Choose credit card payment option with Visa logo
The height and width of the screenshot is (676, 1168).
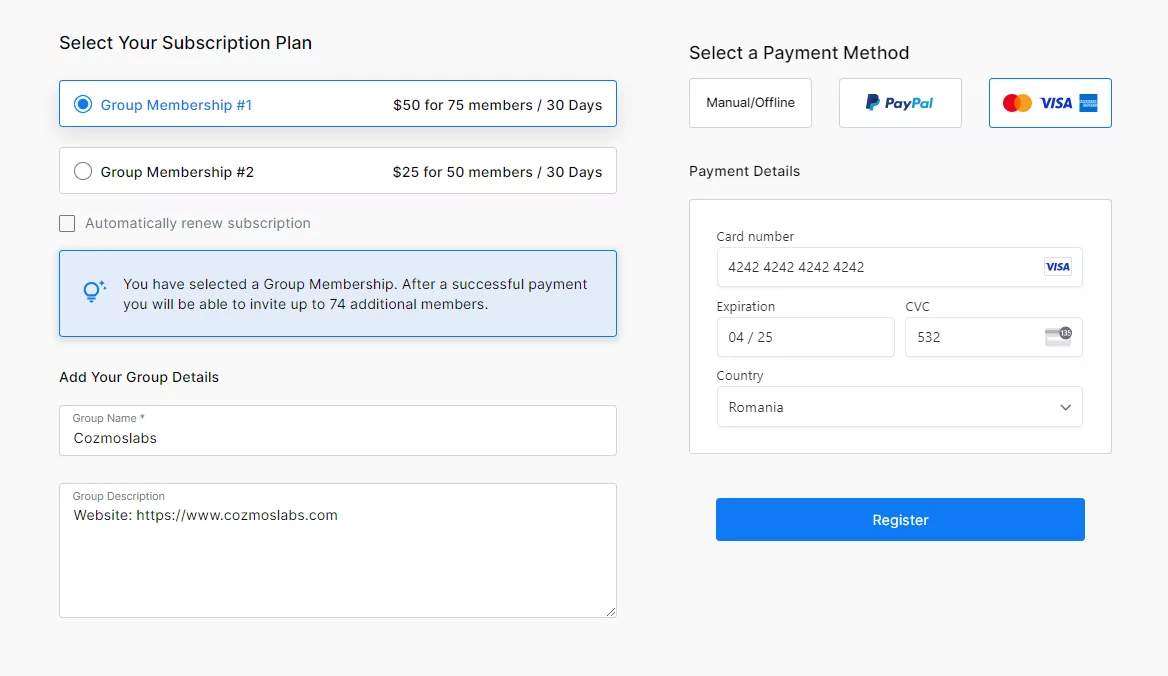(x=1050, y=103)
